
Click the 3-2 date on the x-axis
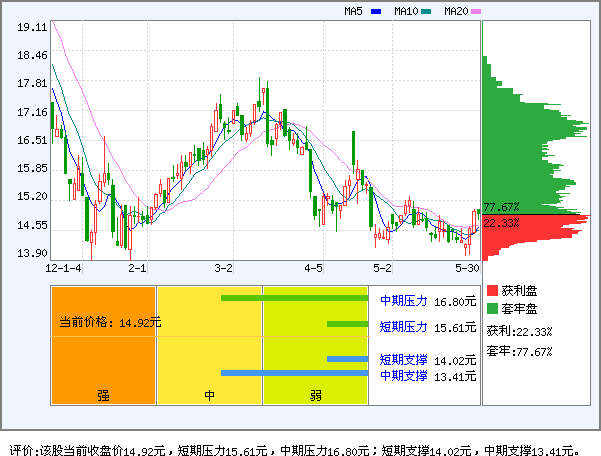(x=224, y=269)
